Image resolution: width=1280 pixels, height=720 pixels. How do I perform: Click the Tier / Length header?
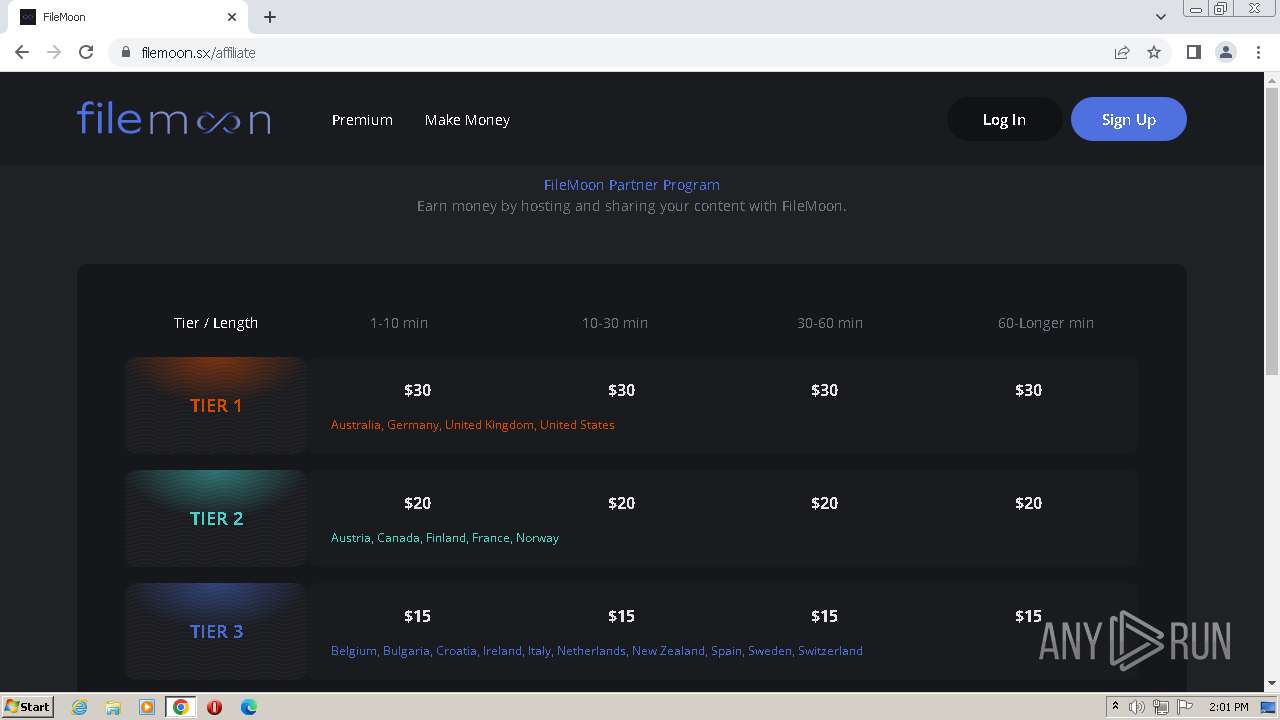pyautogui.click(x=216, y=322)
